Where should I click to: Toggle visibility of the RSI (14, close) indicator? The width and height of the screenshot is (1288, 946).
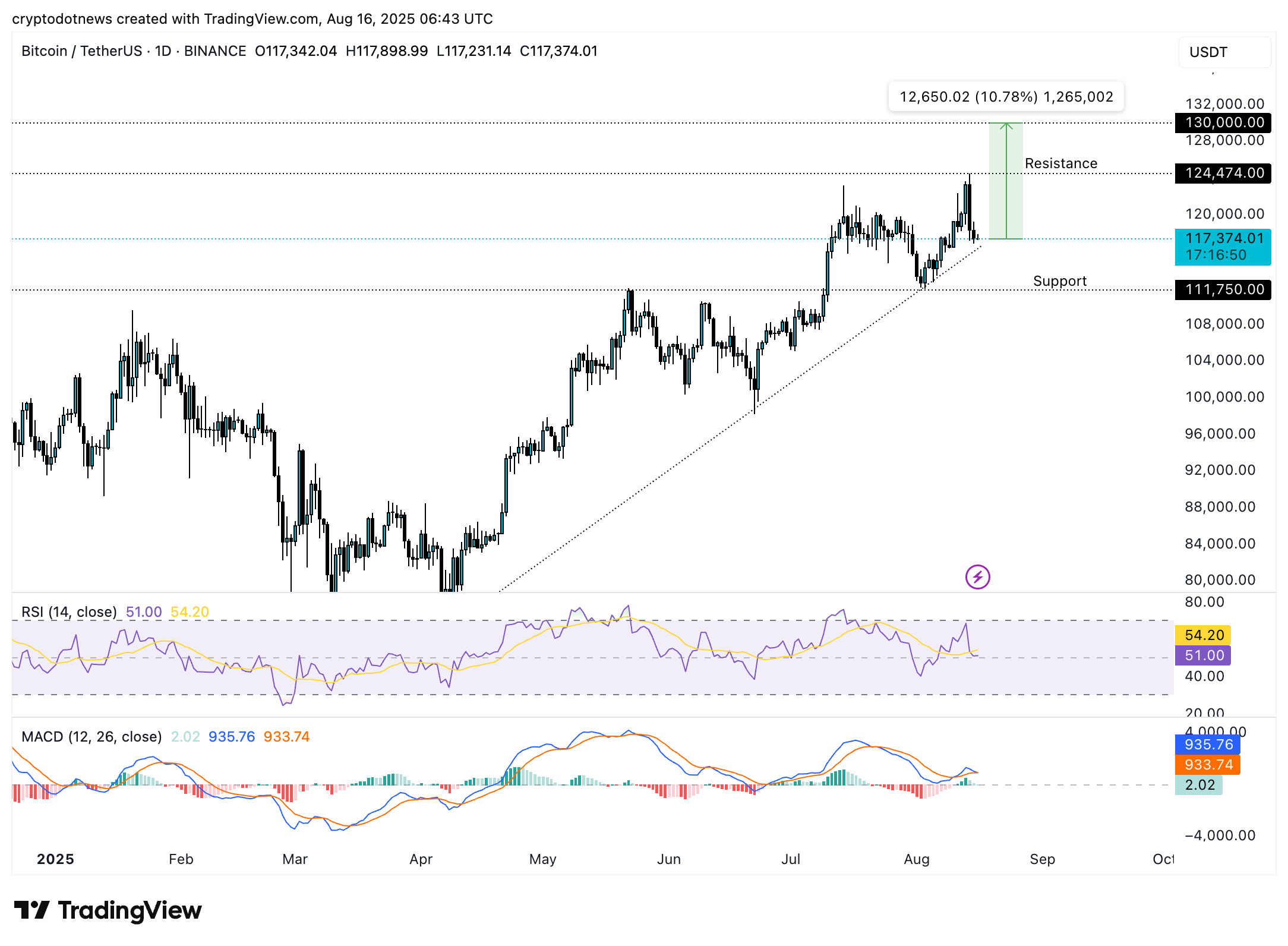click(x=69, y=611)
